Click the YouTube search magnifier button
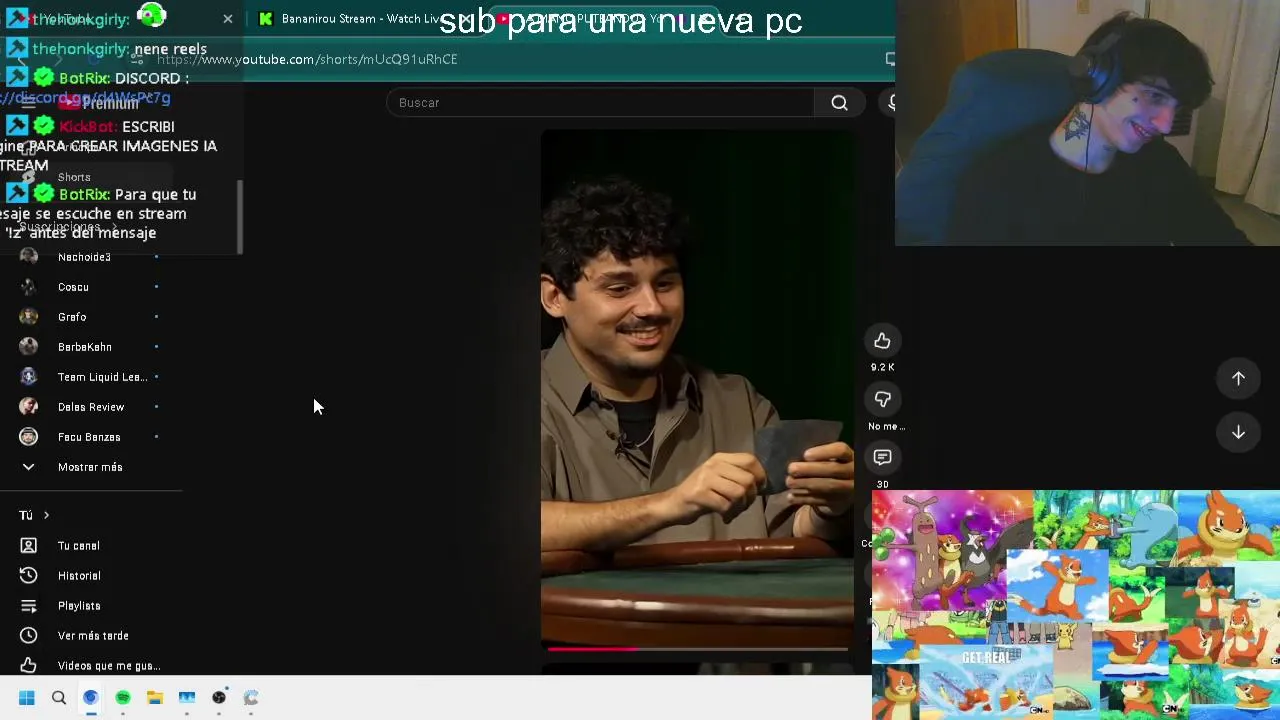The image size is (1280, 720). pyautogui.click(x=839, y=102)
